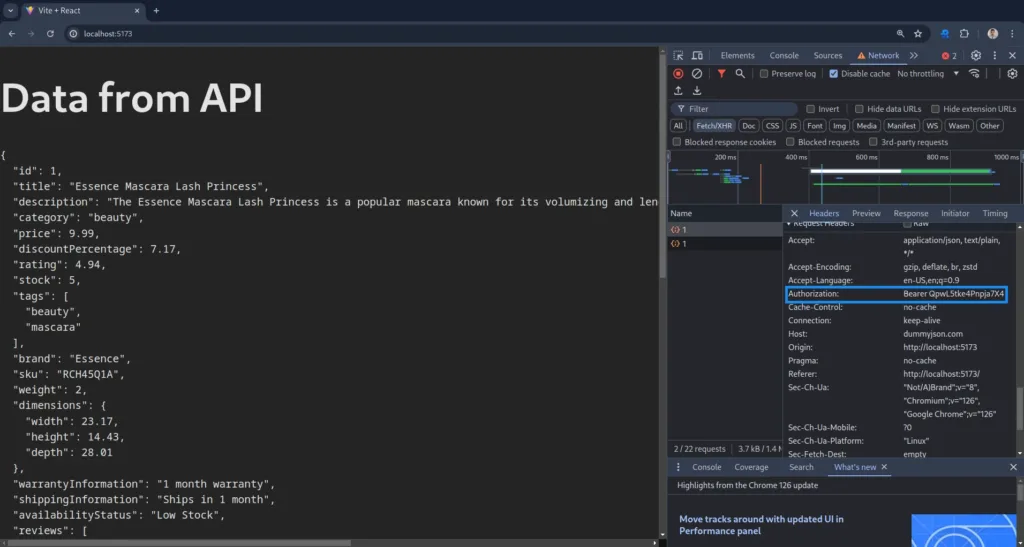Close the request details pane
The height and width of the screenshot is (547, 1024).
pos(794,213)
